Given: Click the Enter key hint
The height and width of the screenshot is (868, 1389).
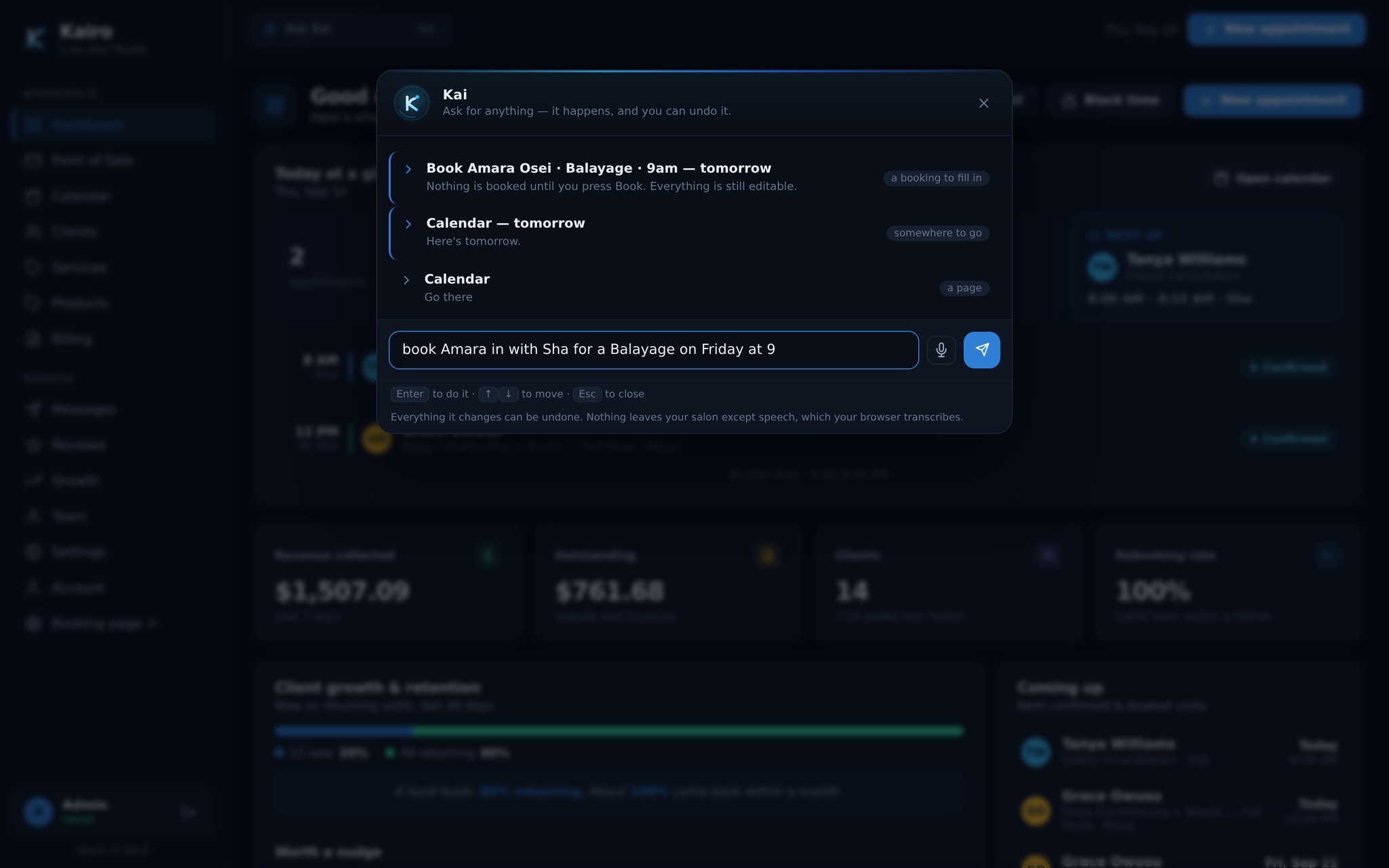Looking at the screenshot, I should (x=410, y=394).
